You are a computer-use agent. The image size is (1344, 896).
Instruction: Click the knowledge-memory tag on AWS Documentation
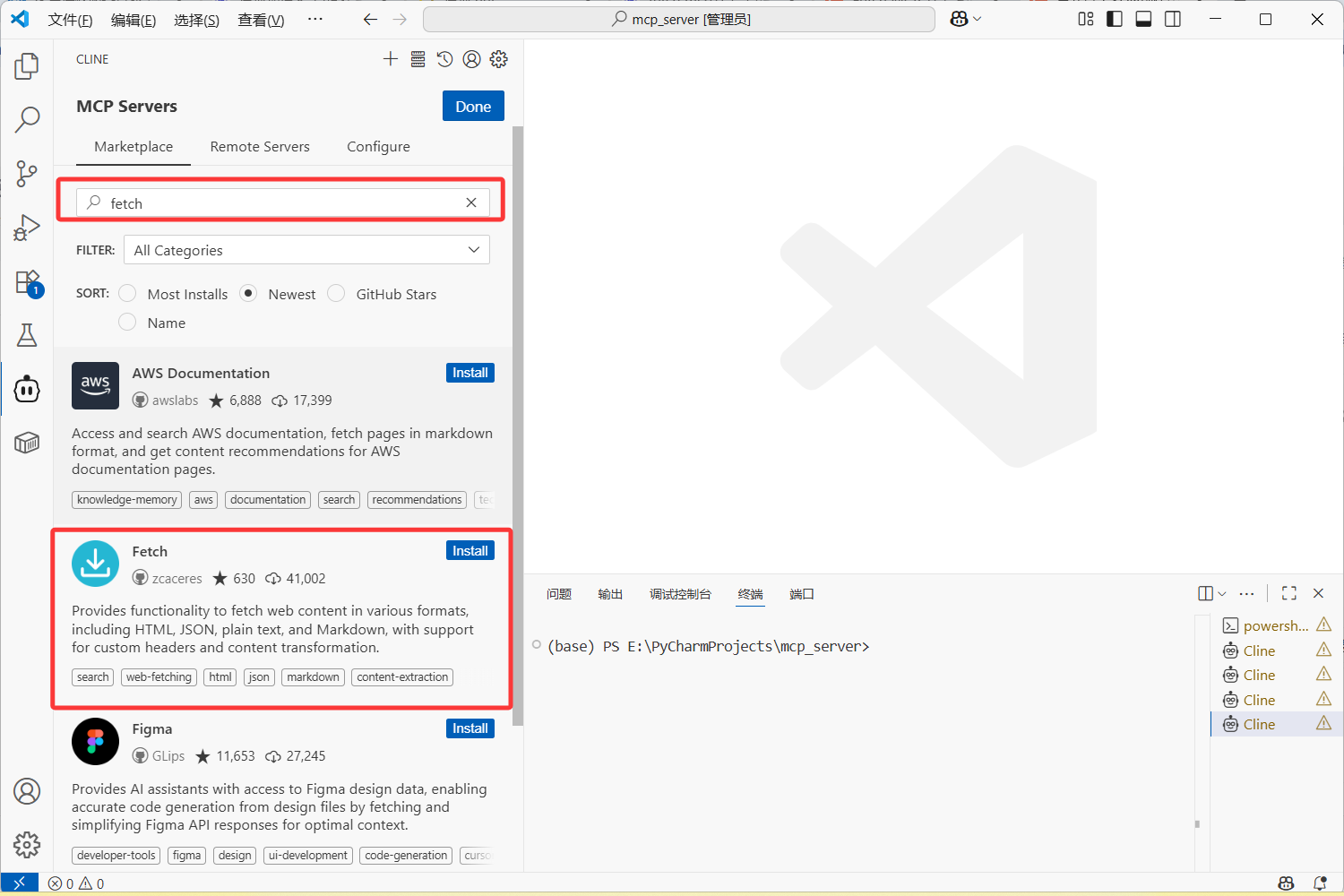point(126,500)
